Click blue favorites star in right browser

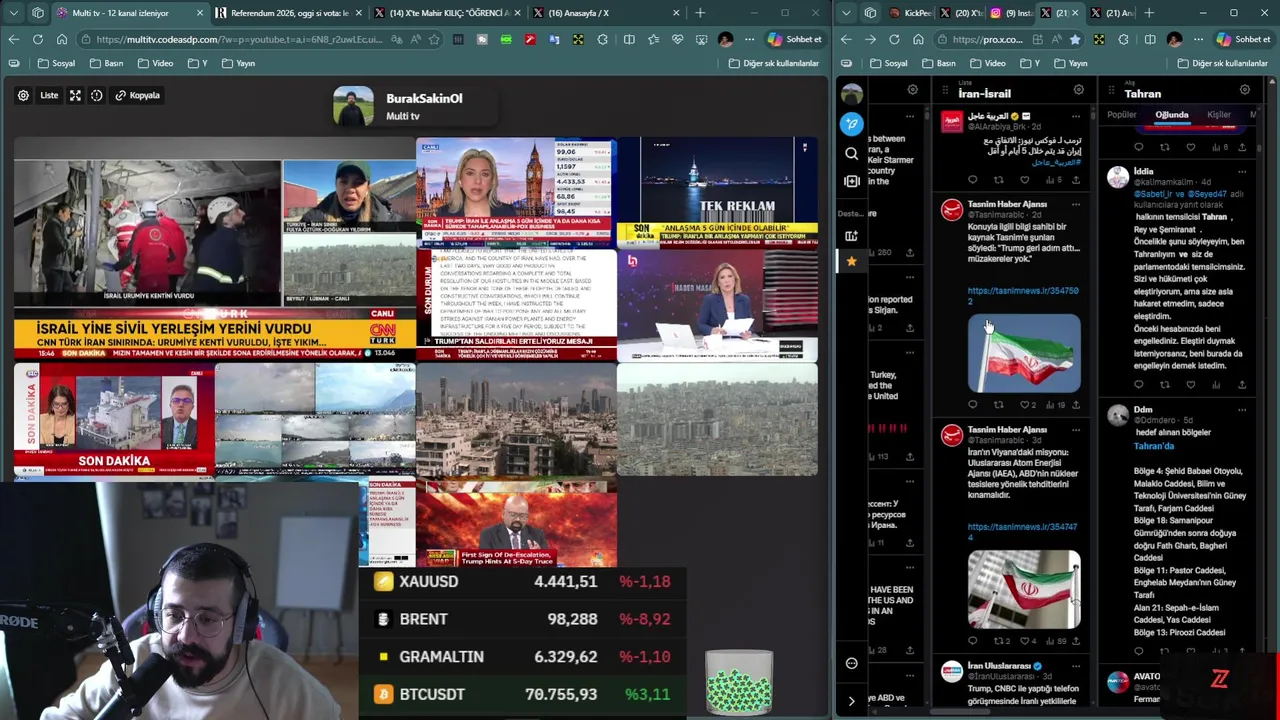pyautogui.click(x=1075, y=39)
